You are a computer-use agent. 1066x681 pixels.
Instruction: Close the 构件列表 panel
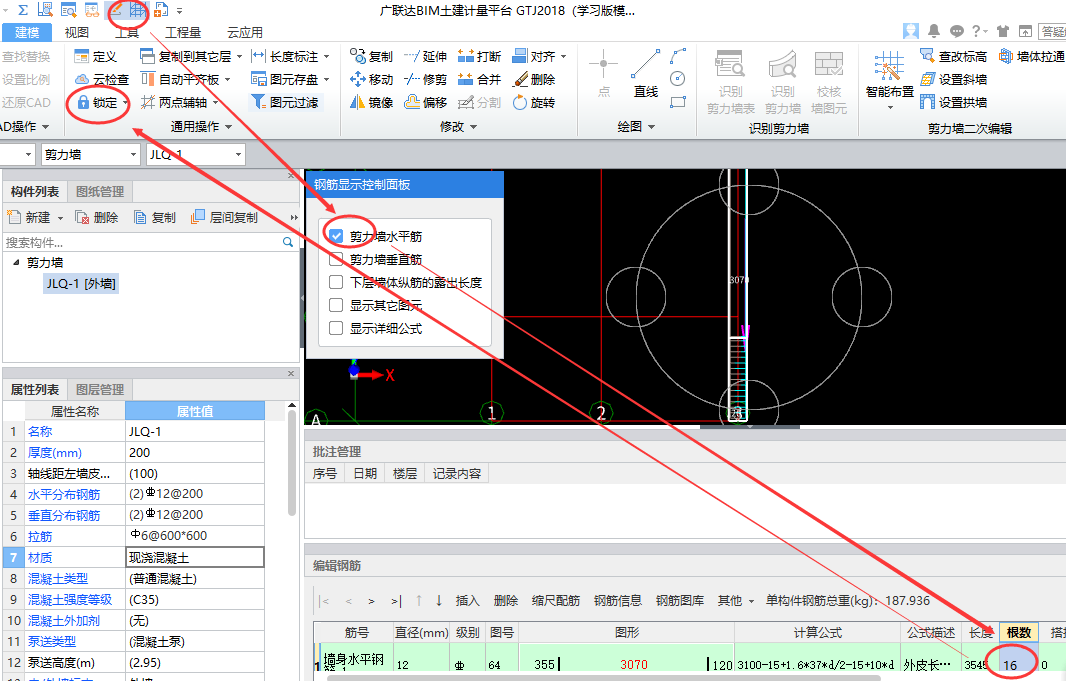tap(291, 175)
